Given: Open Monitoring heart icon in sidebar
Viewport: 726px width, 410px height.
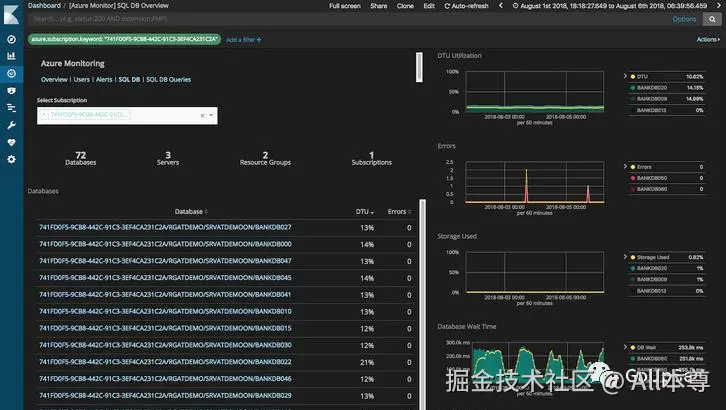Looking at the screenshot, I should point(12,143).
